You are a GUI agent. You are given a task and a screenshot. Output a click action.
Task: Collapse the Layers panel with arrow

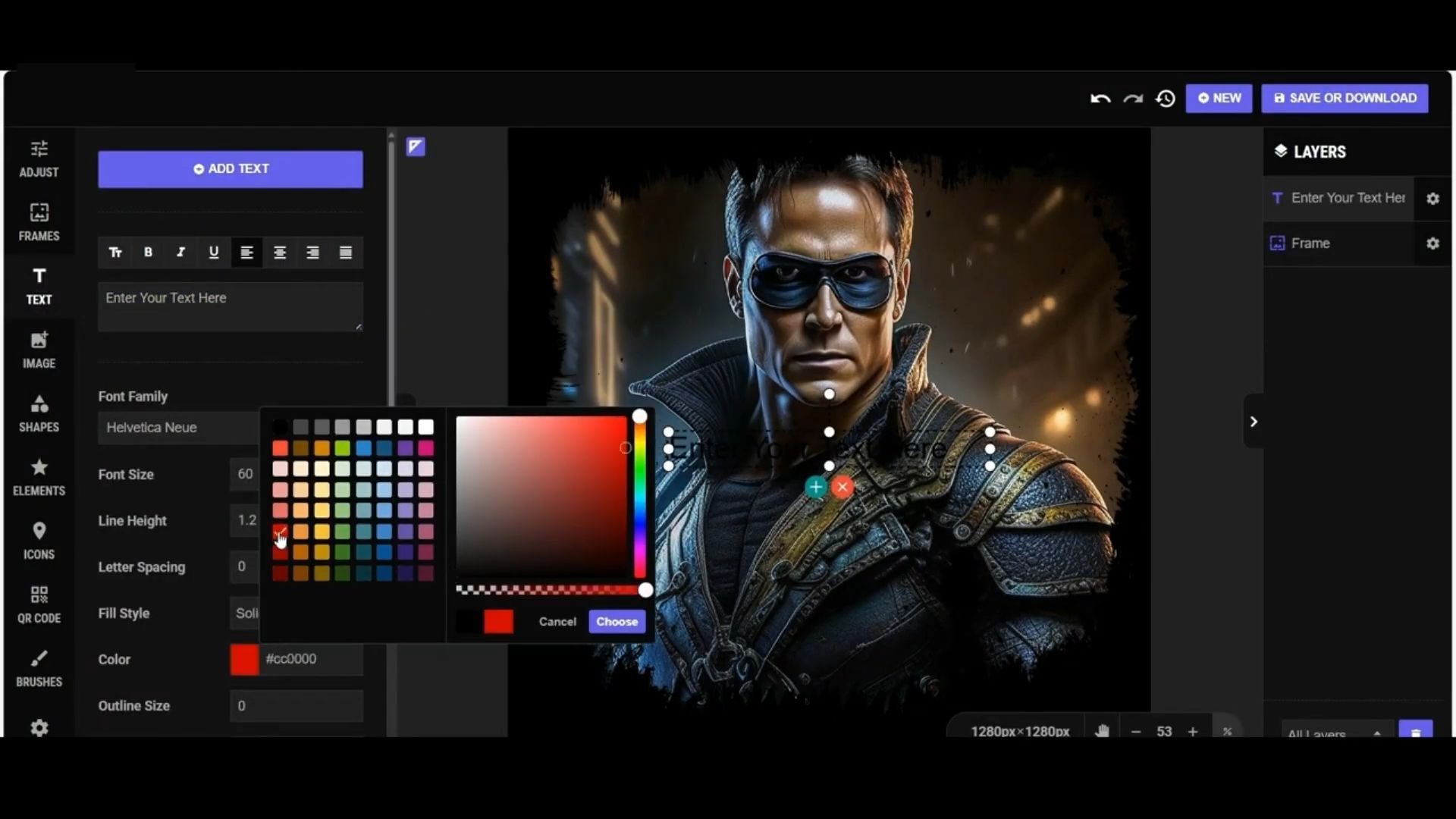coord(1254,421)
